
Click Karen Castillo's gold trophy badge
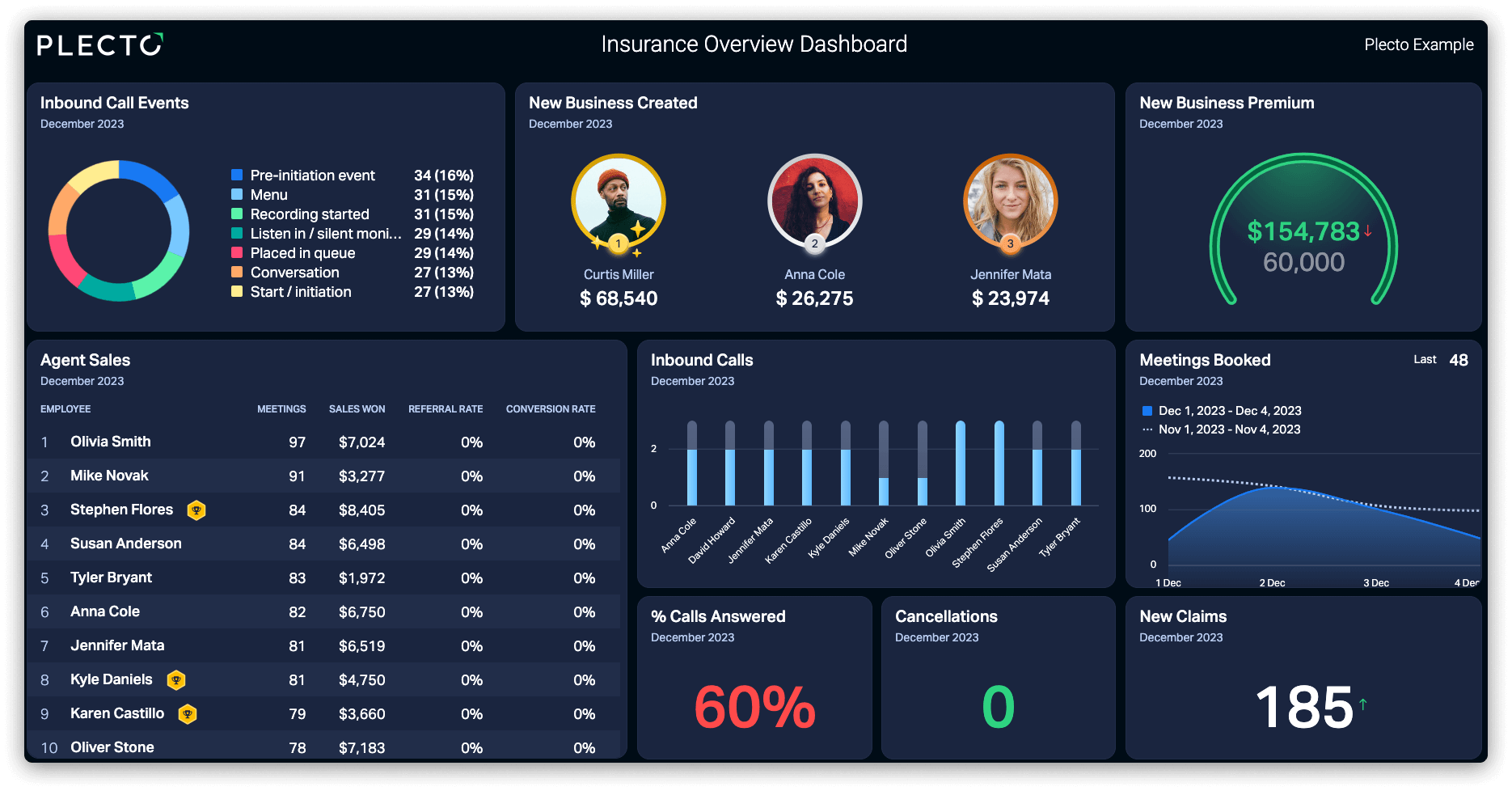188,714
